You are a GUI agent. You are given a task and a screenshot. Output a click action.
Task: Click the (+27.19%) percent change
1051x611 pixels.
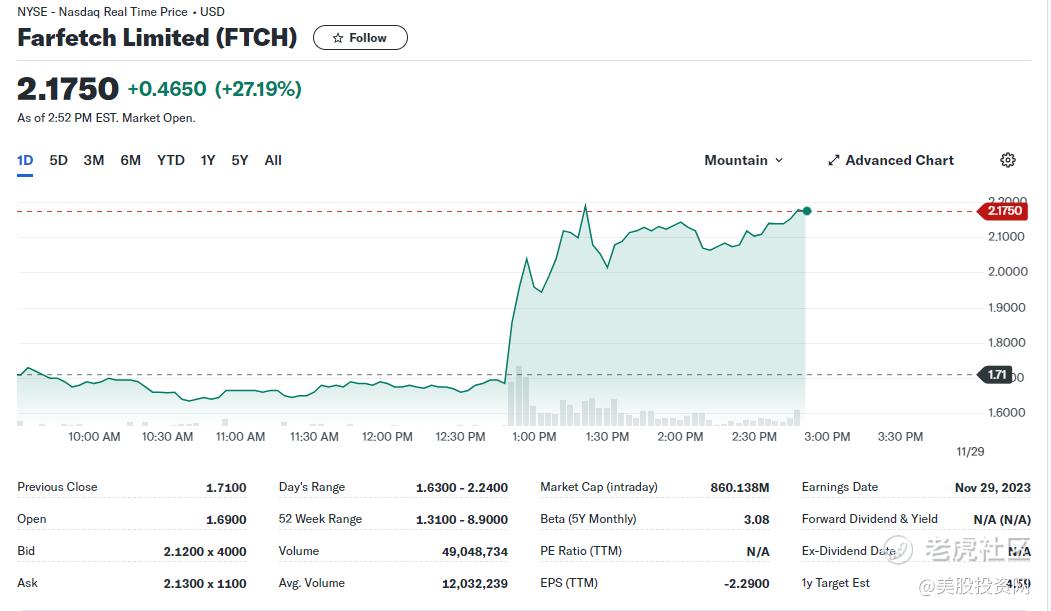click(258, 88)
